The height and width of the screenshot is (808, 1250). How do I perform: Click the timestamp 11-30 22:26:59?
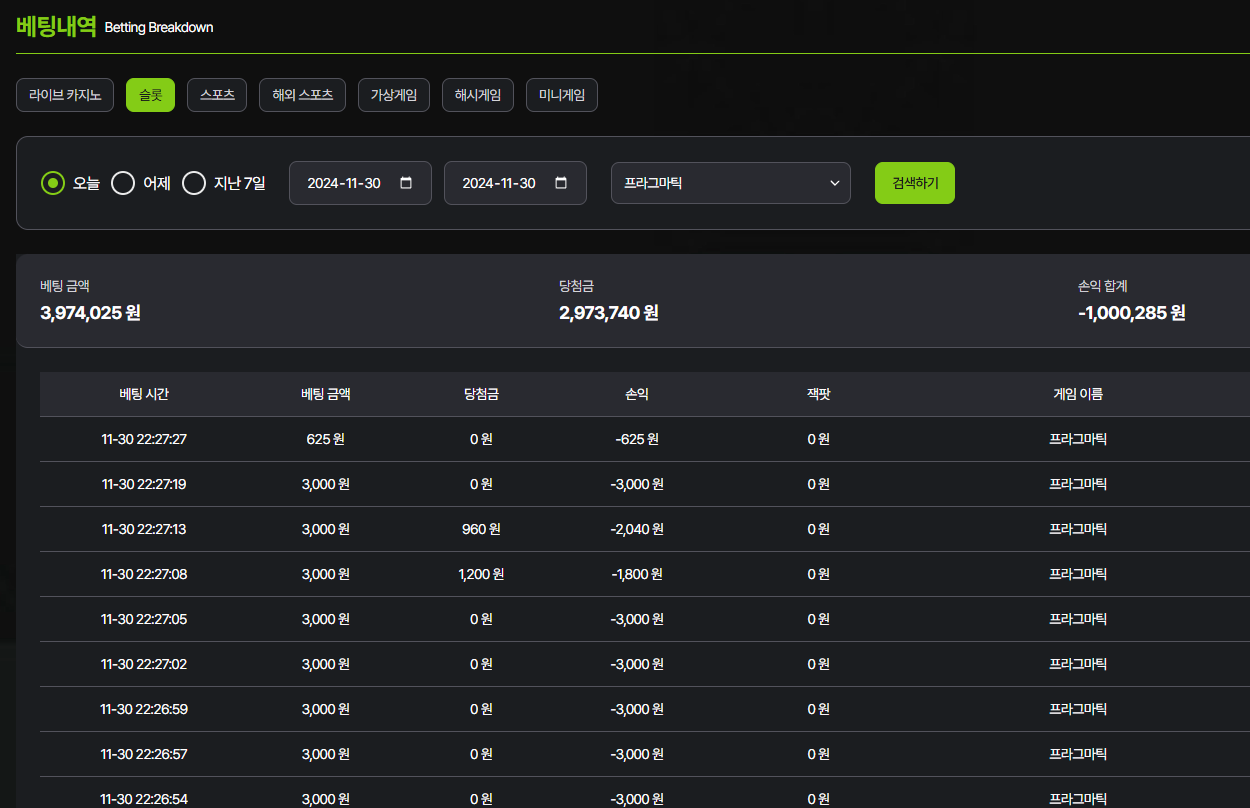click(x=144, y=709)
